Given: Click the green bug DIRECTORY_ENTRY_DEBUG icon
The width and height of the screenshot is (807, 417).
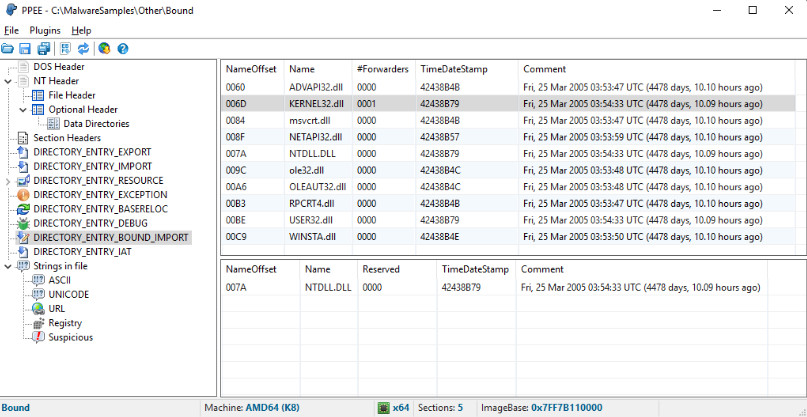Looking at the screenshot, I should point(23,224).
